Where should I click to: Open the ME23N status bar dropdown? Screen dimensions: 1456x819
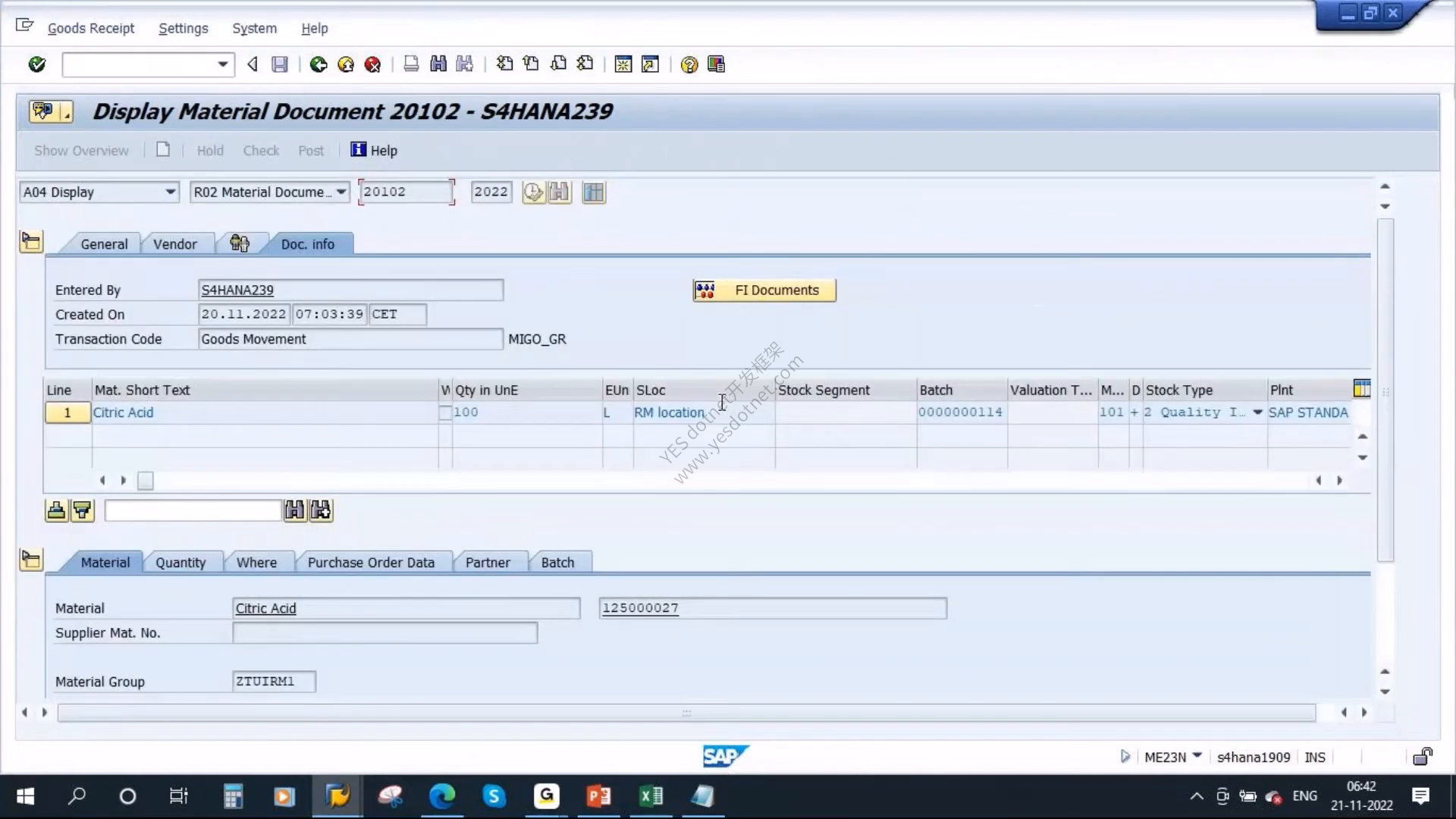1197,756
